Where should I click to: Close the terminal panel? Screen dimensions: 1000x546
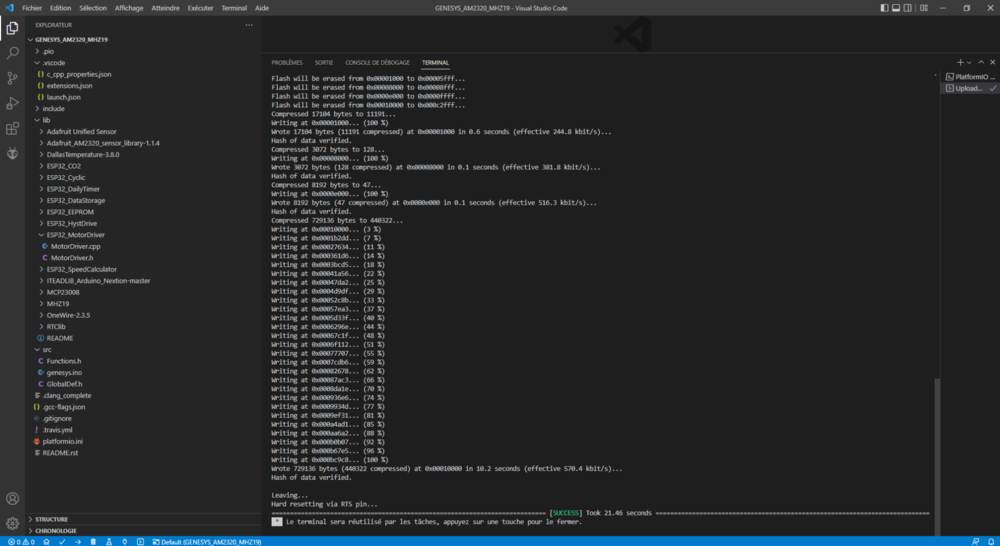pos(992,63)
